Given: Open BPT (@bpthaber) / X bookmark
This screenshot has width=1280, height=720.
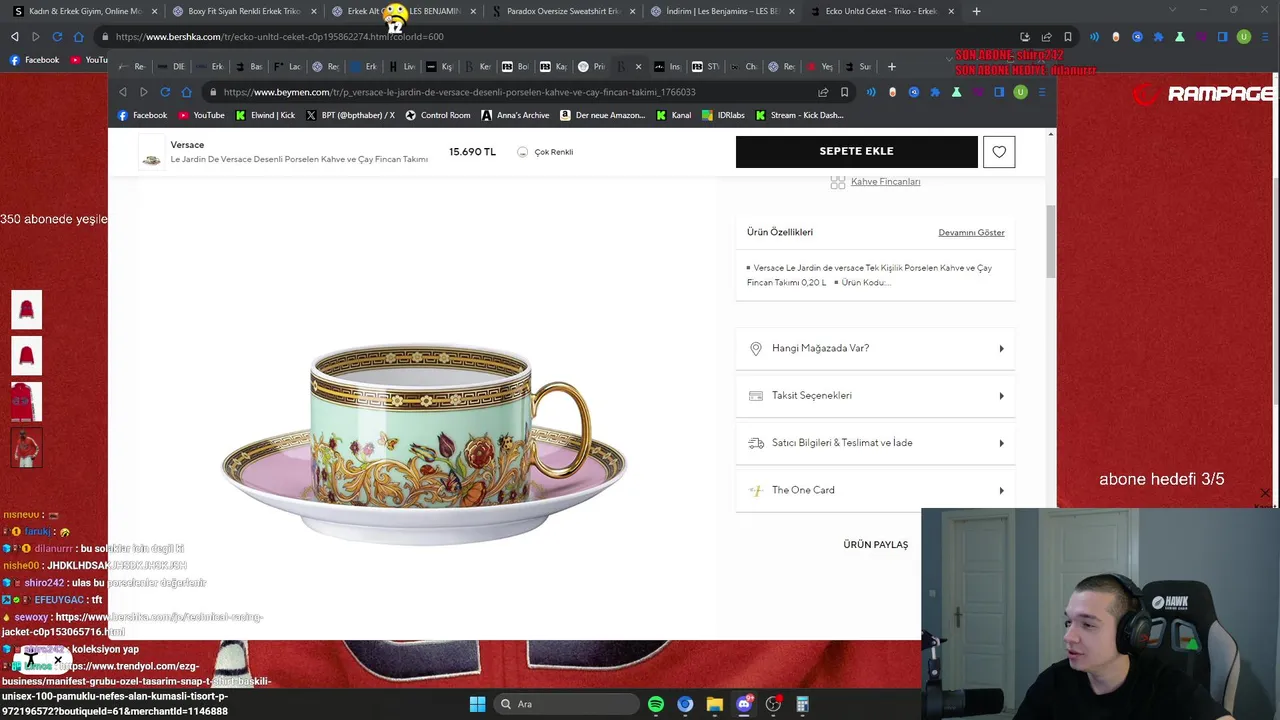Looking at the screenshot, I should [x=350, y=115].
